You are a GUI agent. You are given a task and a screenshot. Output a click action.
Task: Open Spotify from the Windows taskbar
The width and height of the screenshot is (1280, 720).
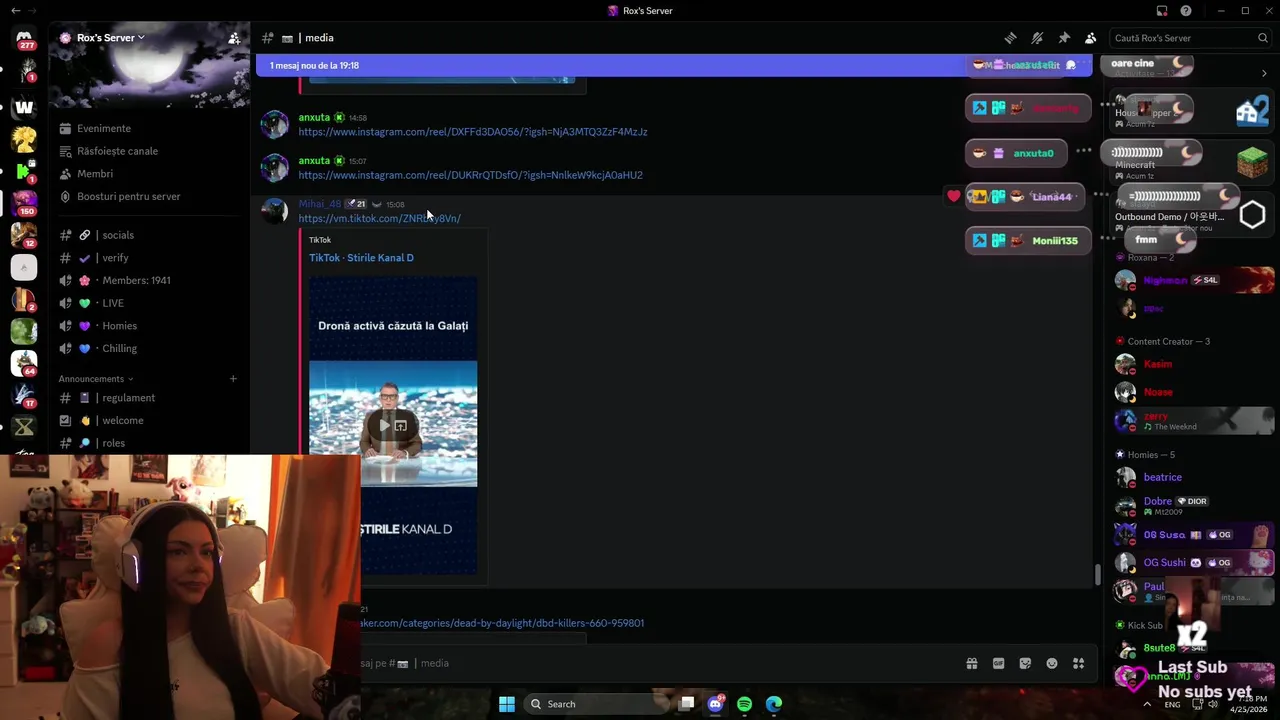[x=744, y=704]
